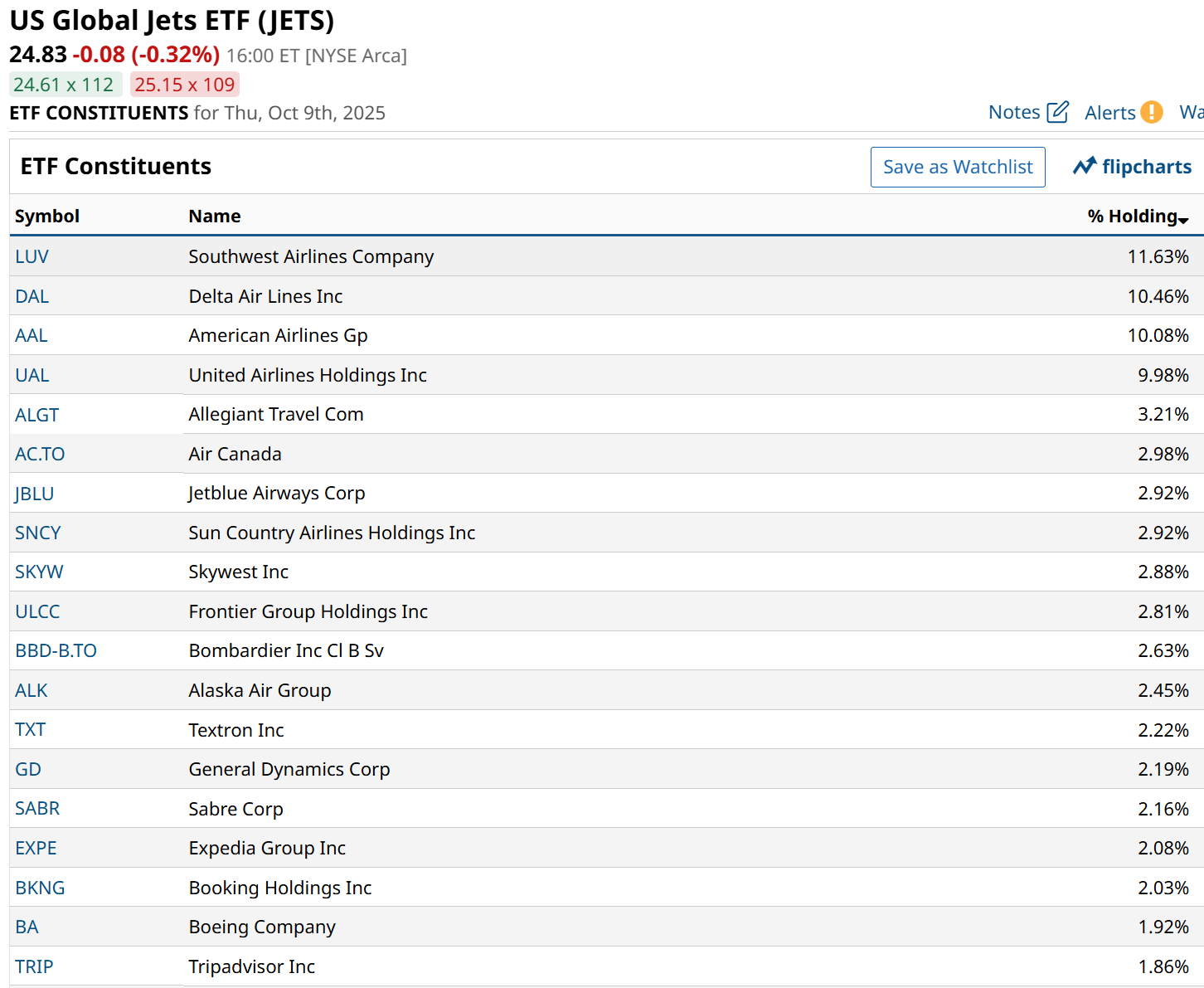
Task: Select Jetblue Airways Corp name
Action: coord(277,494)
